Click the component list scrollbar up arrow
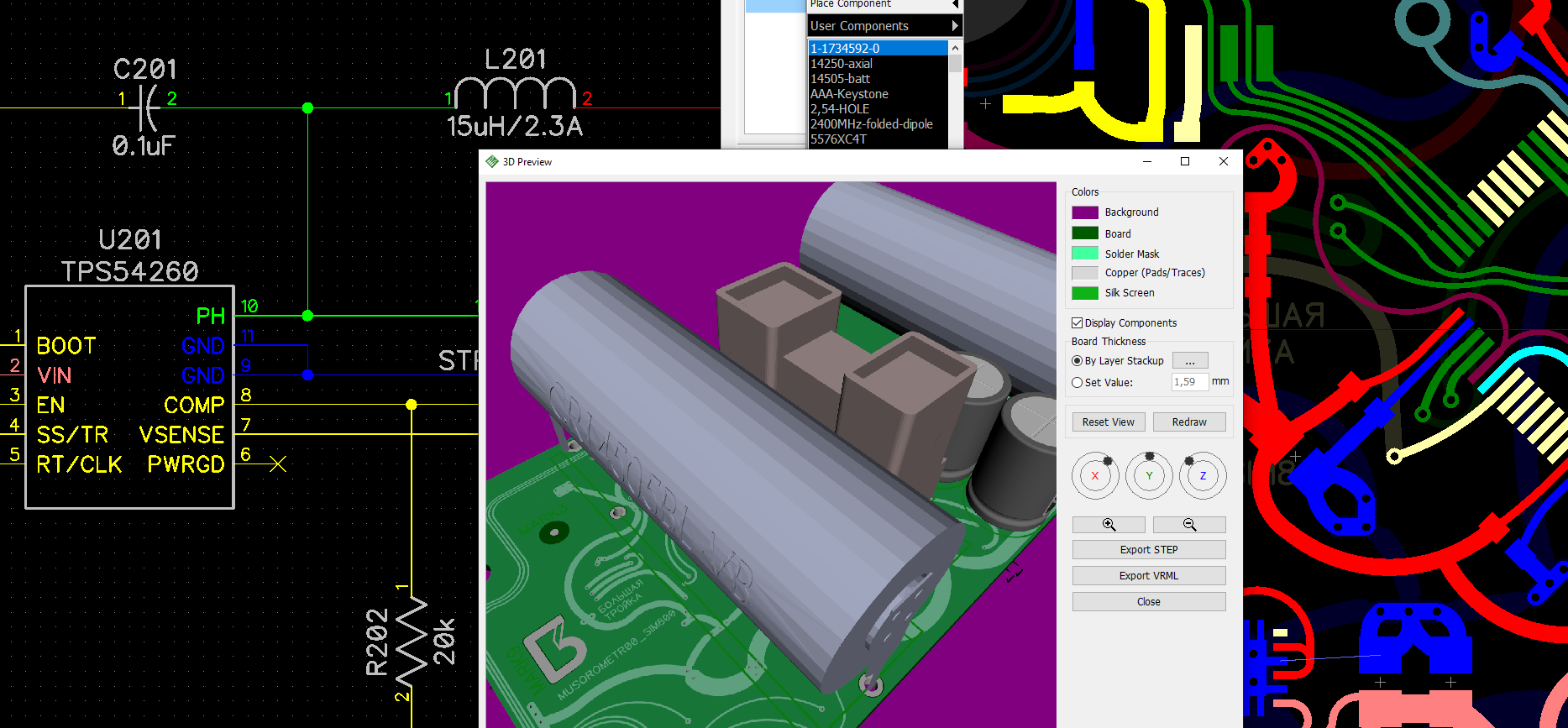1568x728 pixels. click(955, 48)
